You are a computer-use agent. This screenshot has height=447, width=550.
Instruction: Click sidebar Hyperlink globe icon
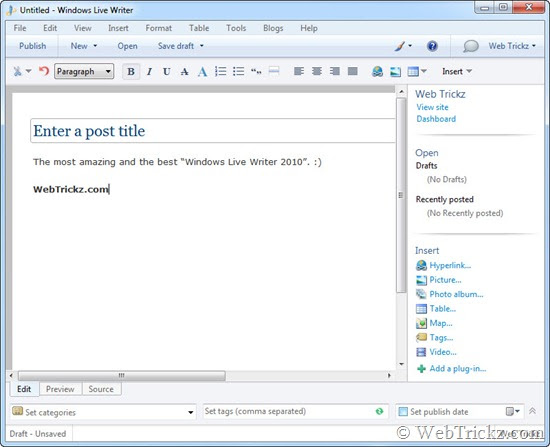tap(421, 266)
